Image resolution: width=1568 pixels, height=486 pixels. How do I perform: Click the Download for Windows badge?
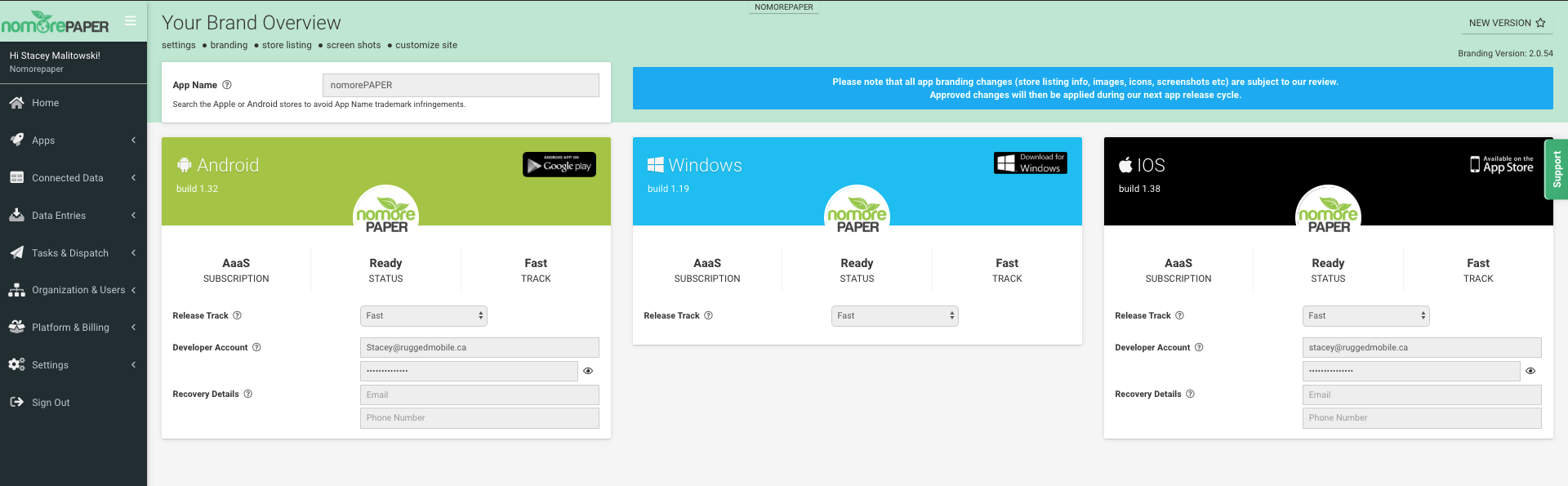pos(1031,163)
